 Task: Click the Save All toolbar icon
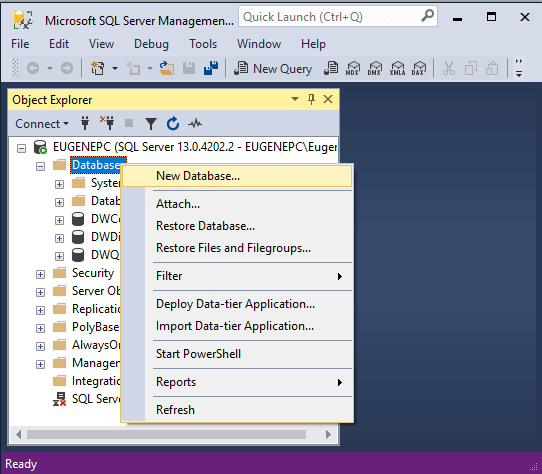tap(211, 68)
